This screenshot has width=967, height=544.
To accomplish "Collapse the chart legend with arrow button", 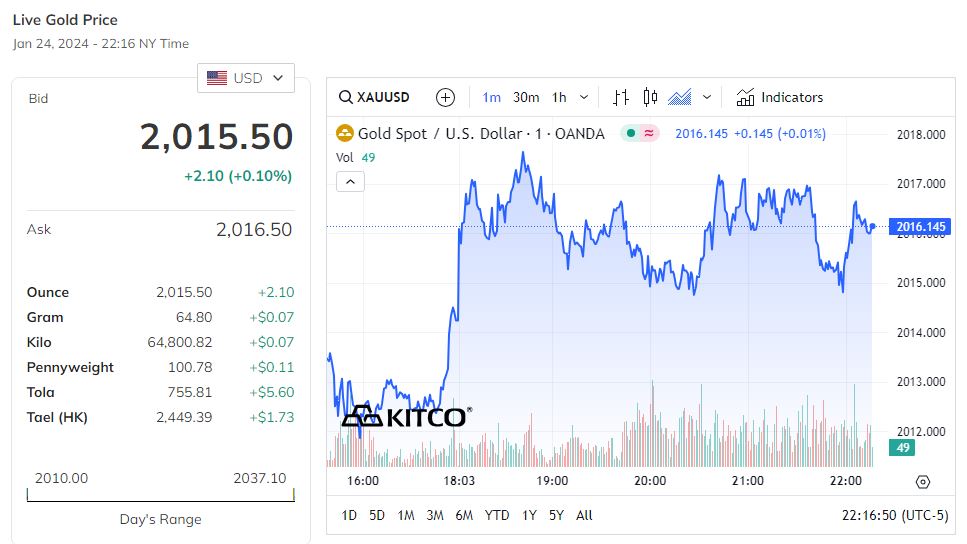I will tap(350, 181).
